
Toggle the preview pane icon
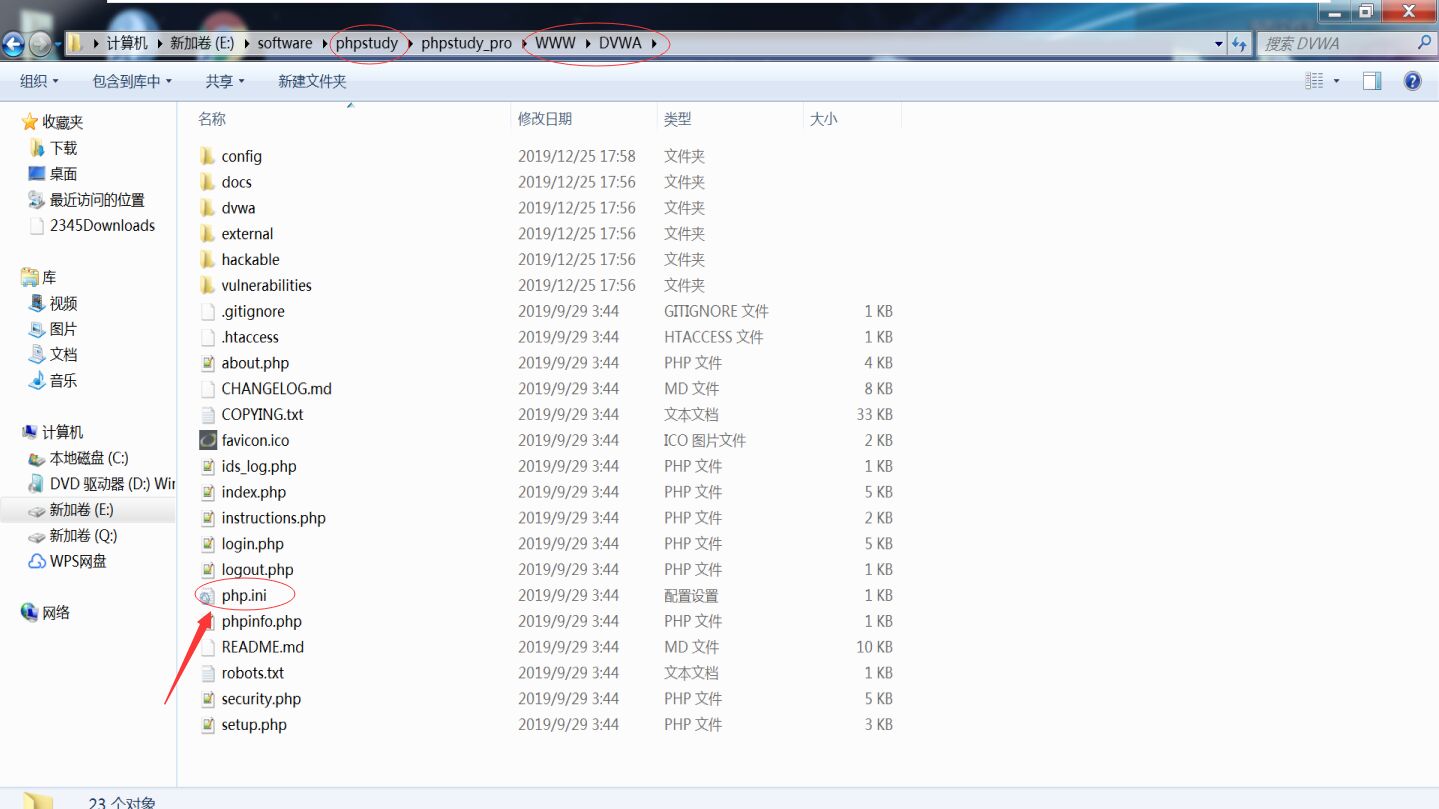[x=1370, y=80]
